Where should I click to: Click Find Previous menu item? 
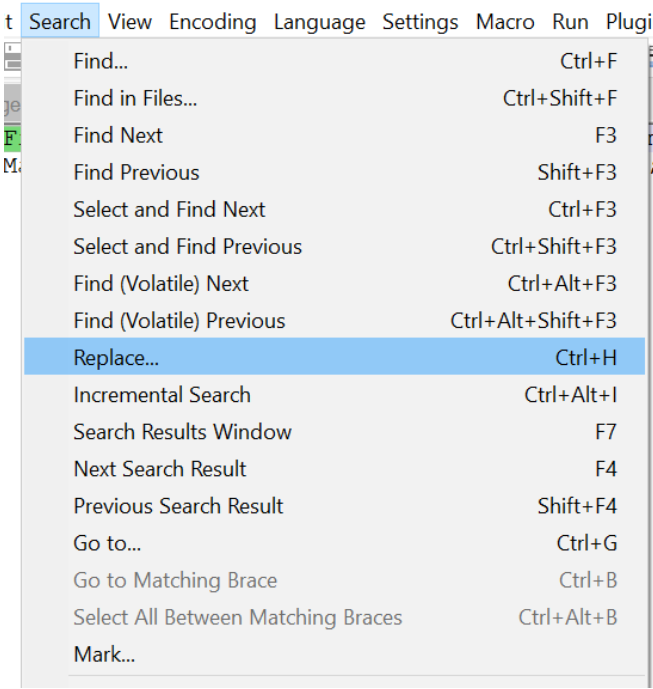point(334,172)
